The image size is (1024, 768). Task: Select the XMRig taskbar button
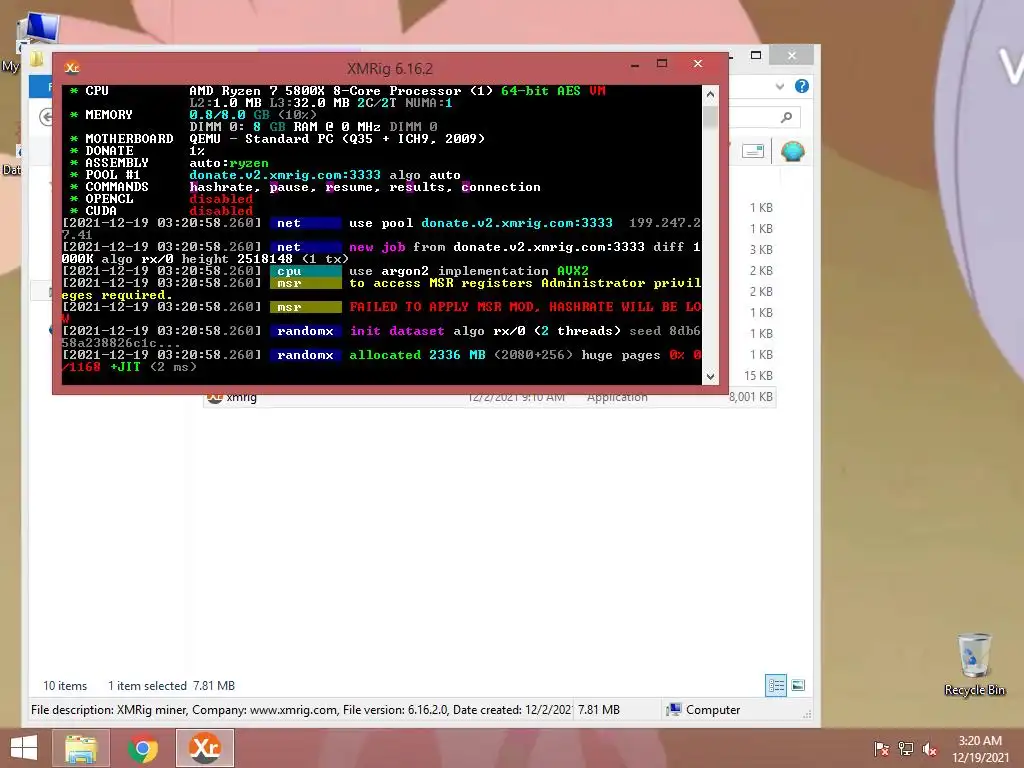pyautogui.click(x=204, y=748)
